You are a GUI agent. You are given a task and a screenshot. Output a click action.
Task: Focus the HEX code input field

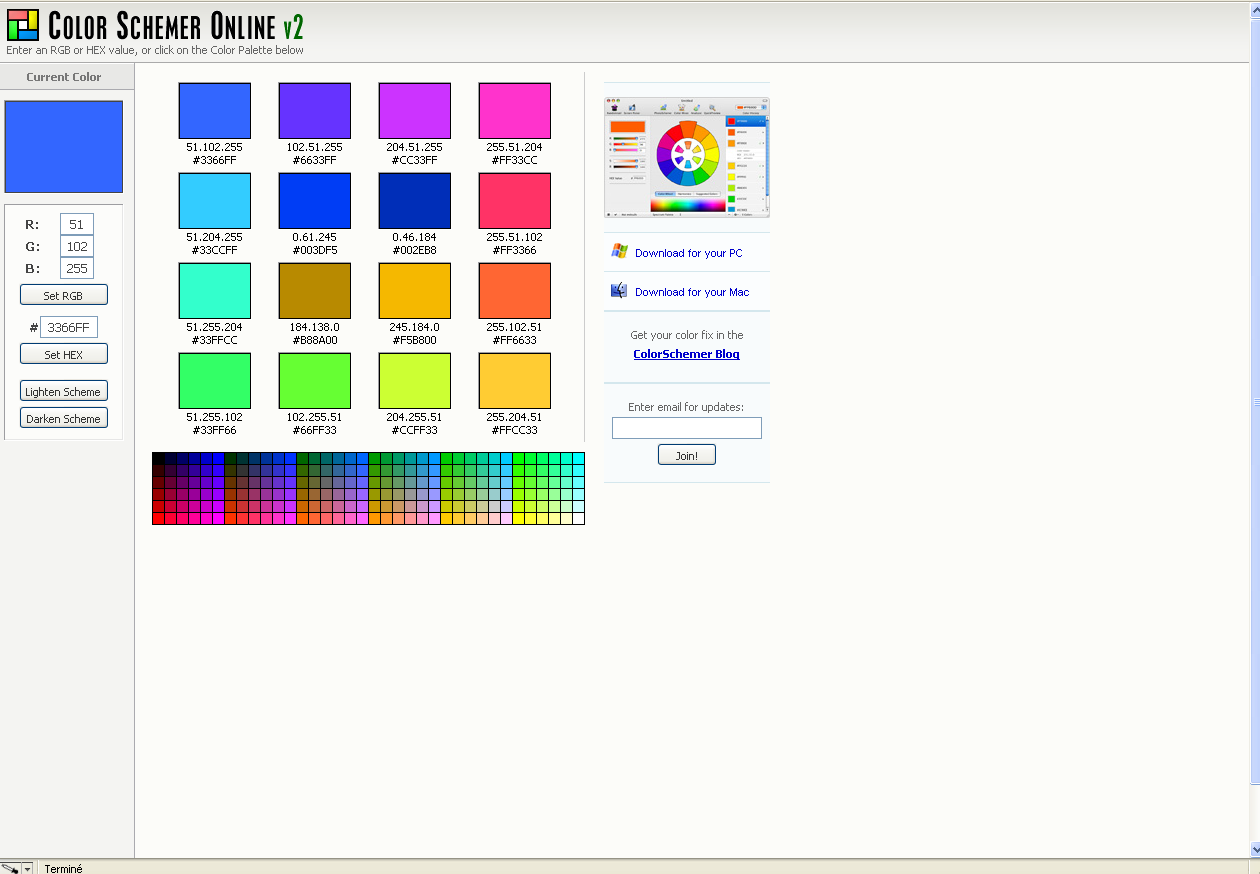click(69, 328)
